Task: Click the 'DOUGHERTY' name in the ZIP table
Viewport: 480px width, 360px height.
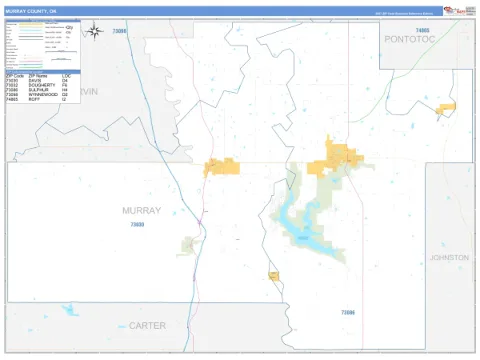Action: (42, 85)
